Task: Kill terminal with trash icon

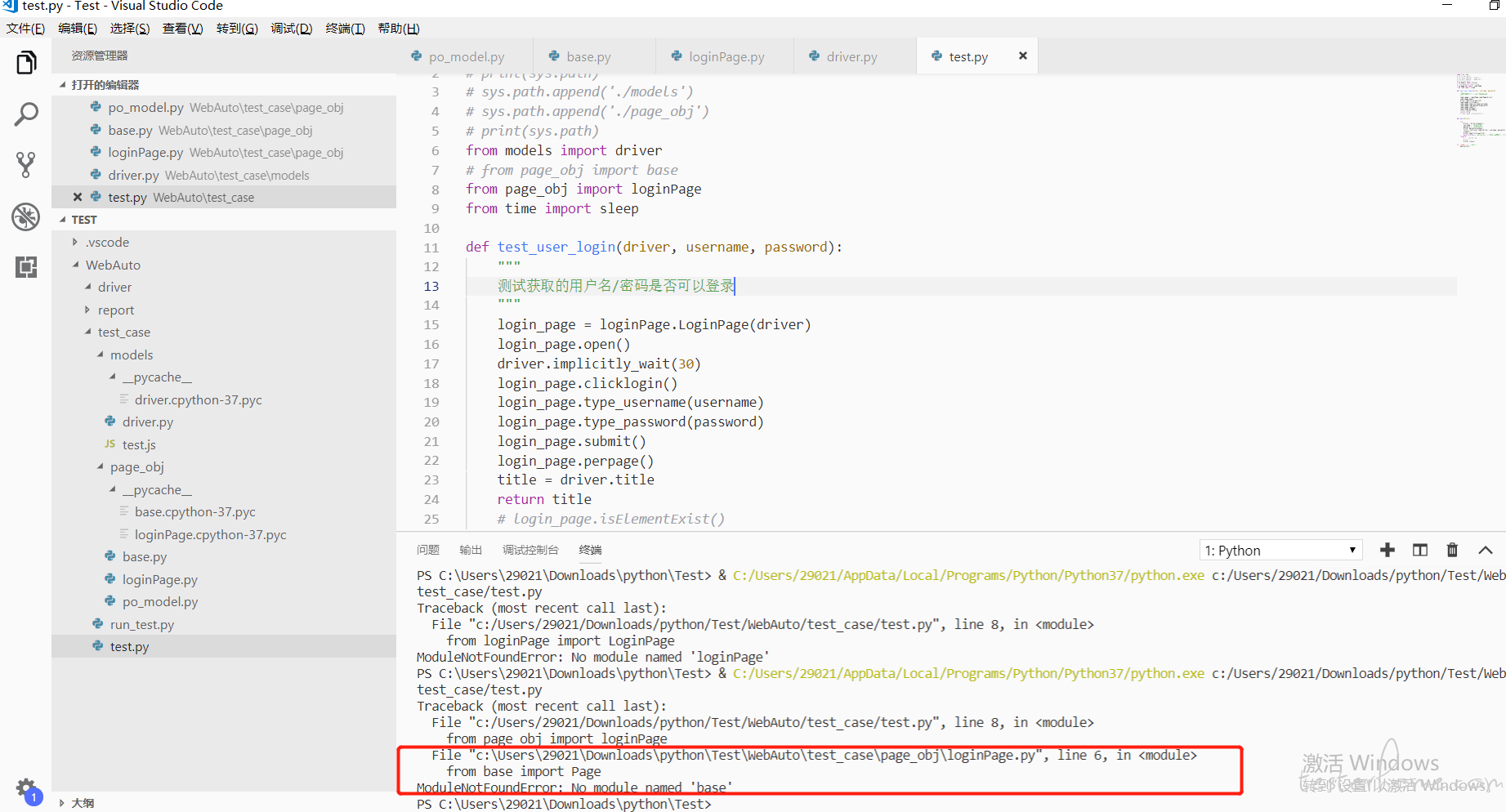Action: (x=1452, y=550)
